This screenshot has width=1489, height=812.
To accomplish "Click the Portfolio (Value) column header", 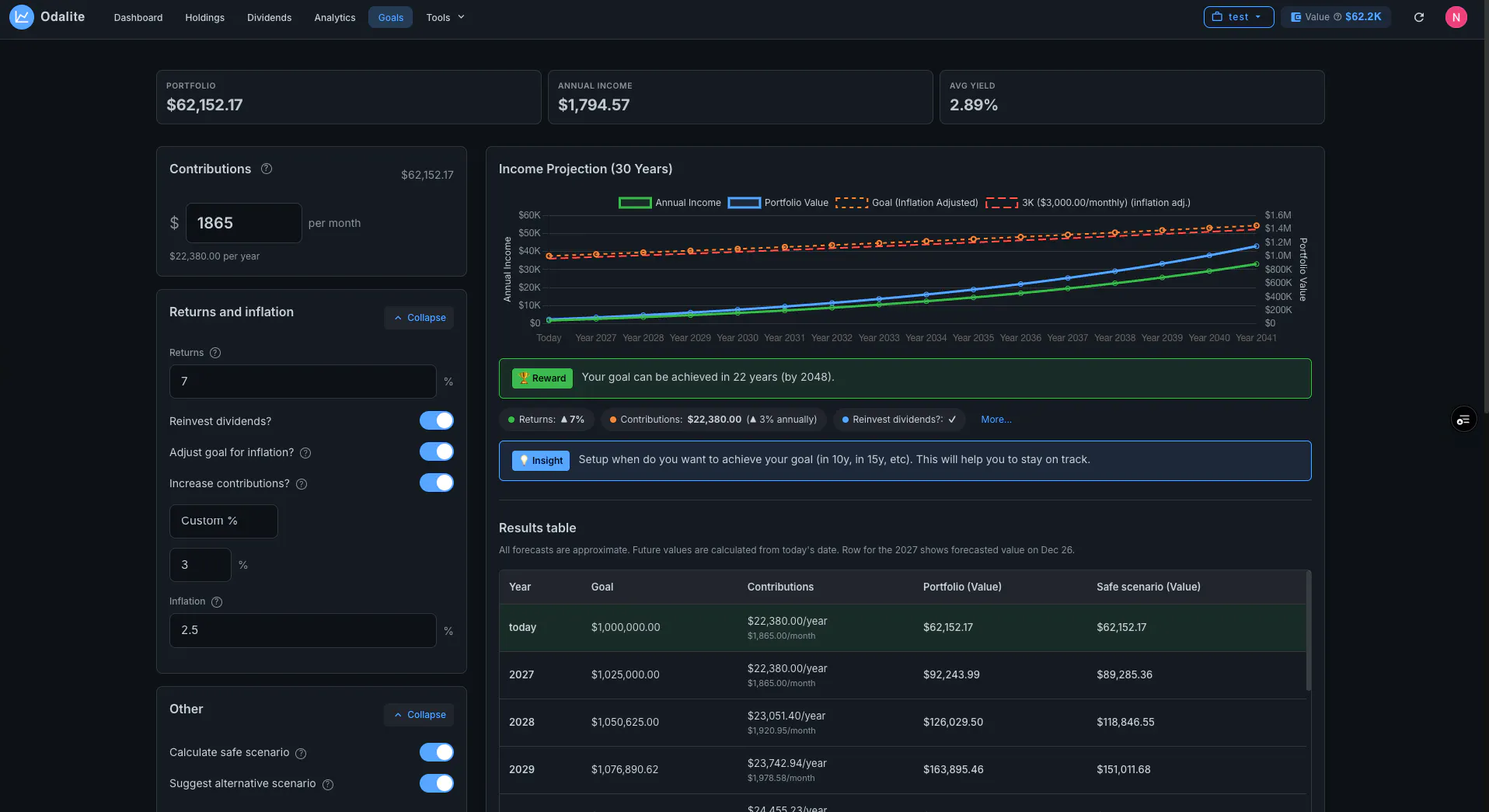I will coord(962,587).
